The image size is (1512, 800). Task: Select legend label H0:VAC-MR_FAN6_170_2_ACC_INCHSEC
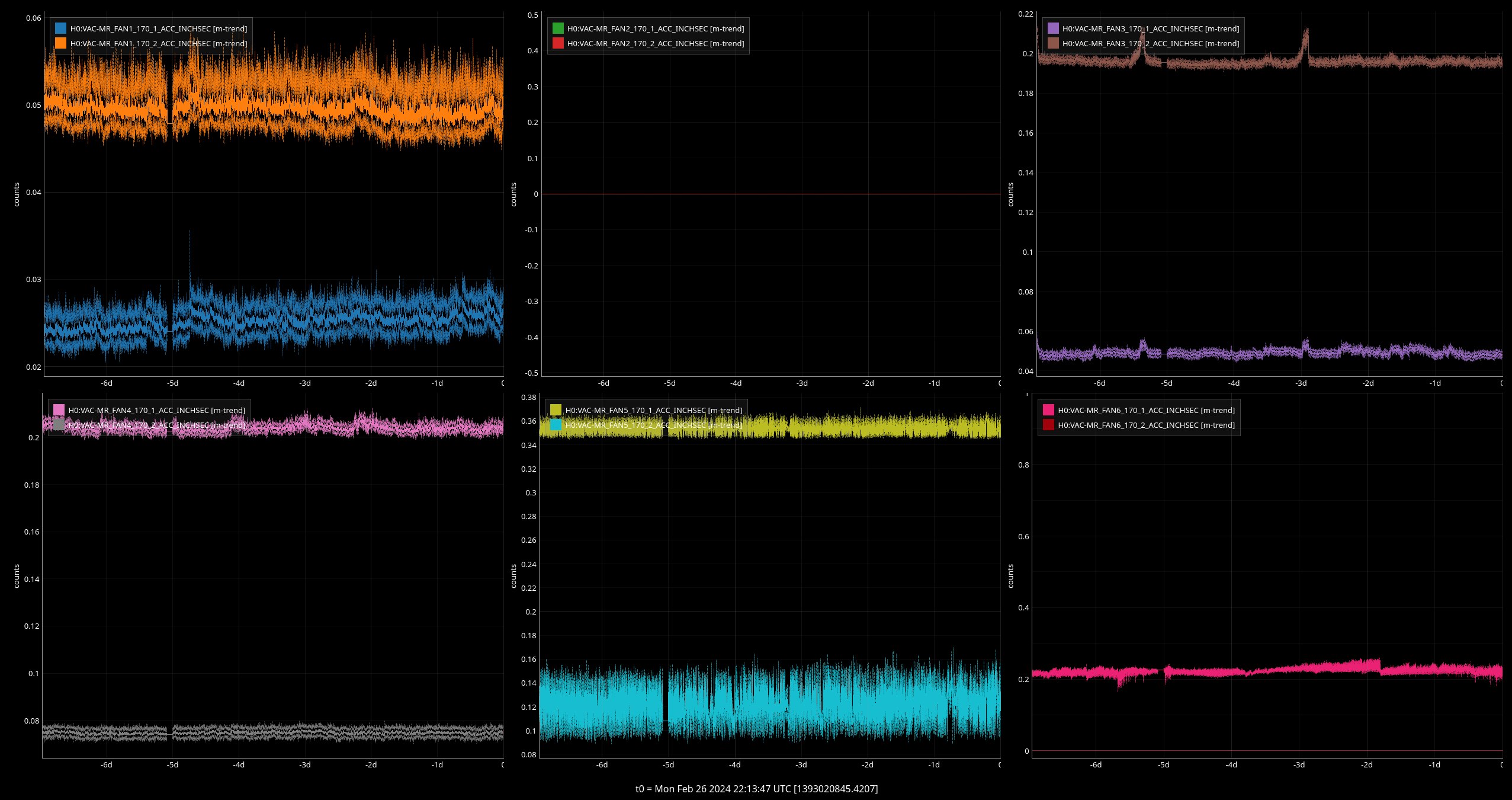1147,425
